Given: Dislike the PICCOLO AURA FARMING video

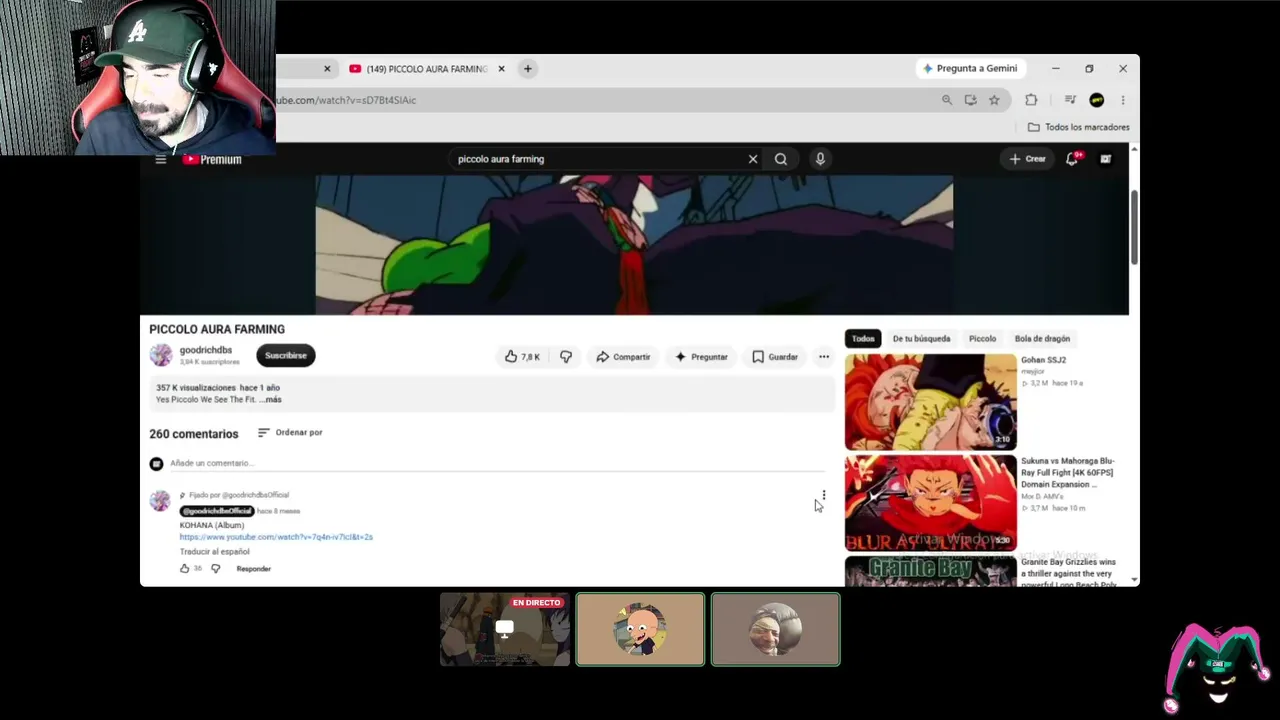Looking at the screenshot, I should tap(566, 357).
